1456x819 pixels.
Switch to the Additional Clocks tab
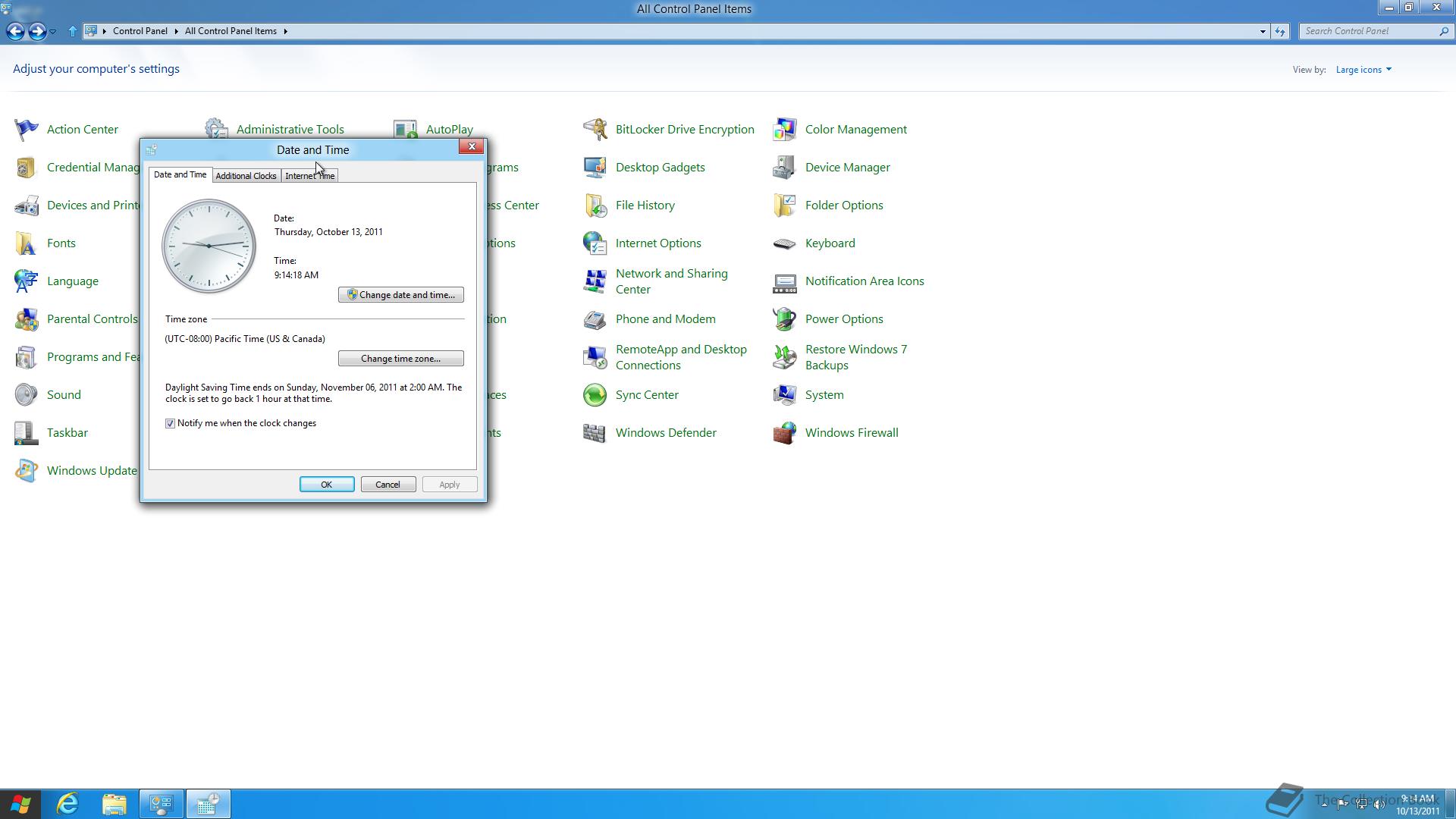pos(246,176)
